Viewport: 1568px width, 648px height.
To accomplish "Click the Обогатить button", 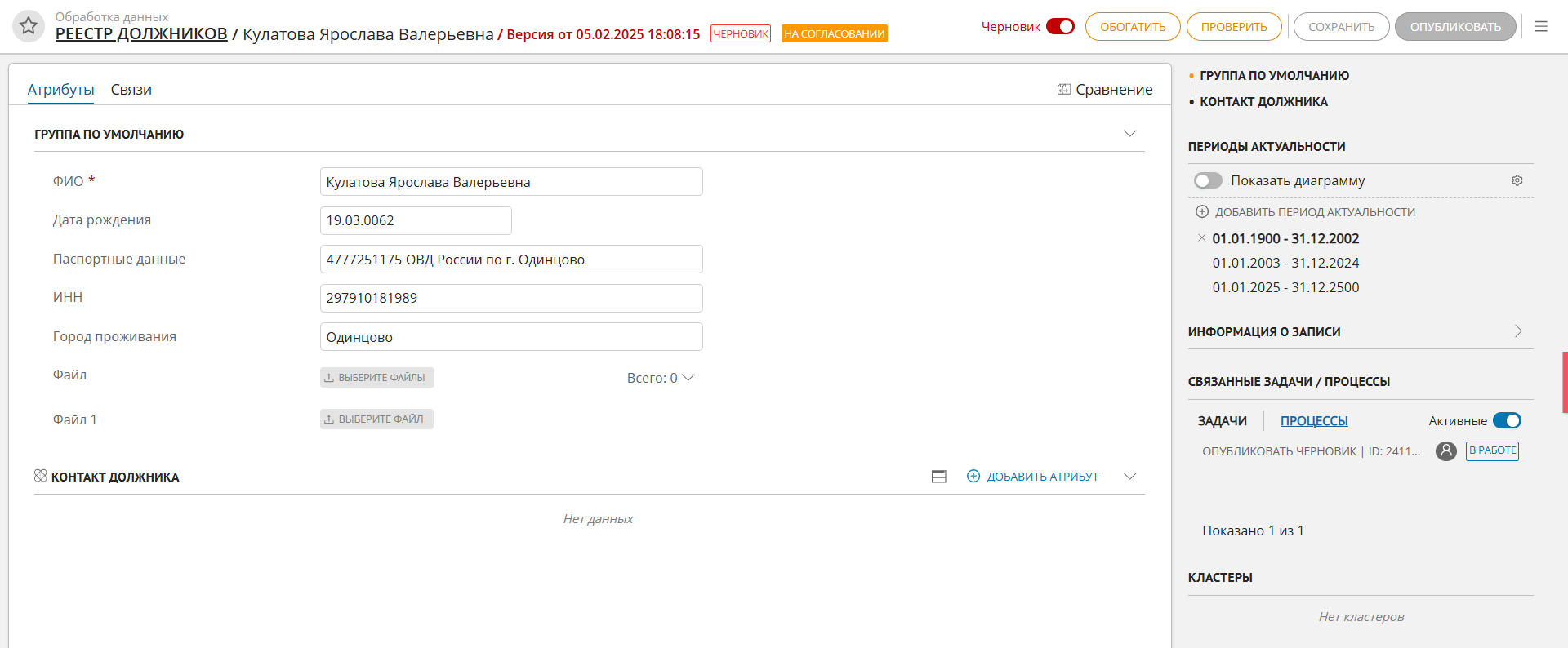I will 1133,27.
